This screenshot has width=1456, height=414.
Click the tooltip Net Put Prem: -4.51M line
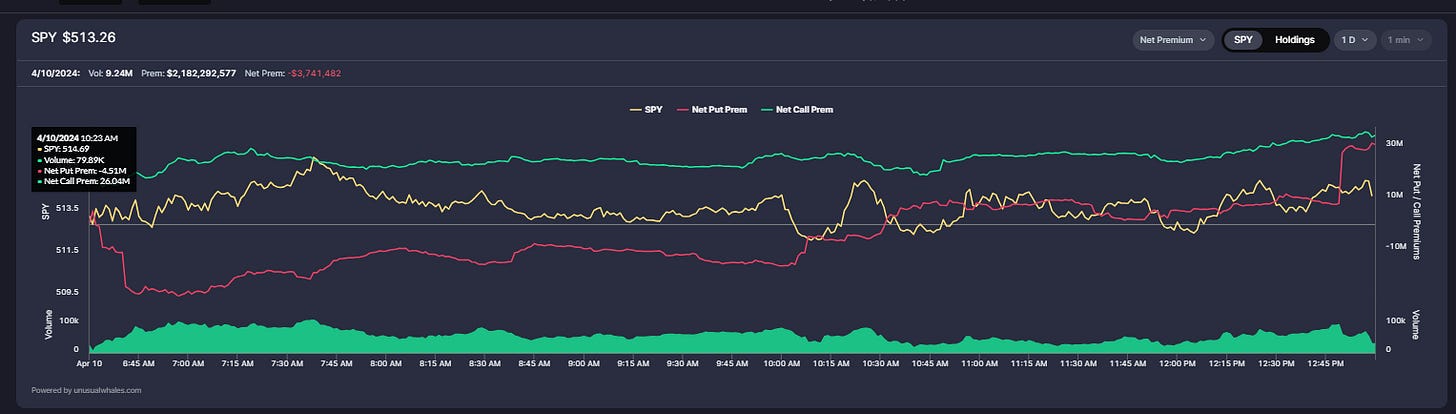(x=83, y=170)
